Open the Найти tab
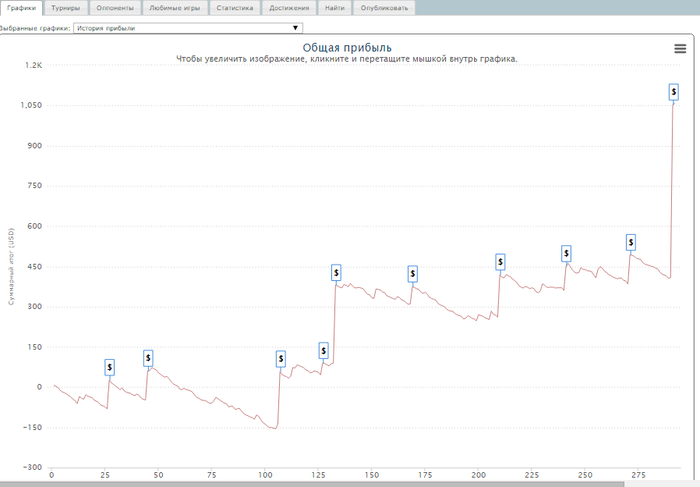The height and width of the screenshot is (487, 700). [x=335, y=8]
